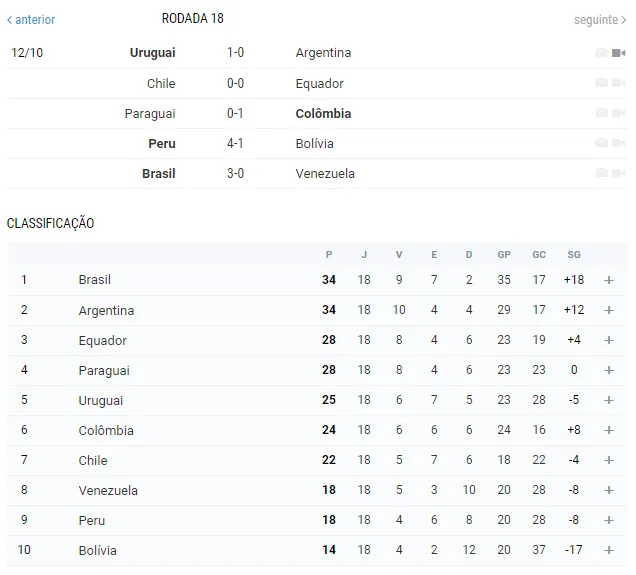Expand Brasil row with plus sign

[x=609, y=280]
